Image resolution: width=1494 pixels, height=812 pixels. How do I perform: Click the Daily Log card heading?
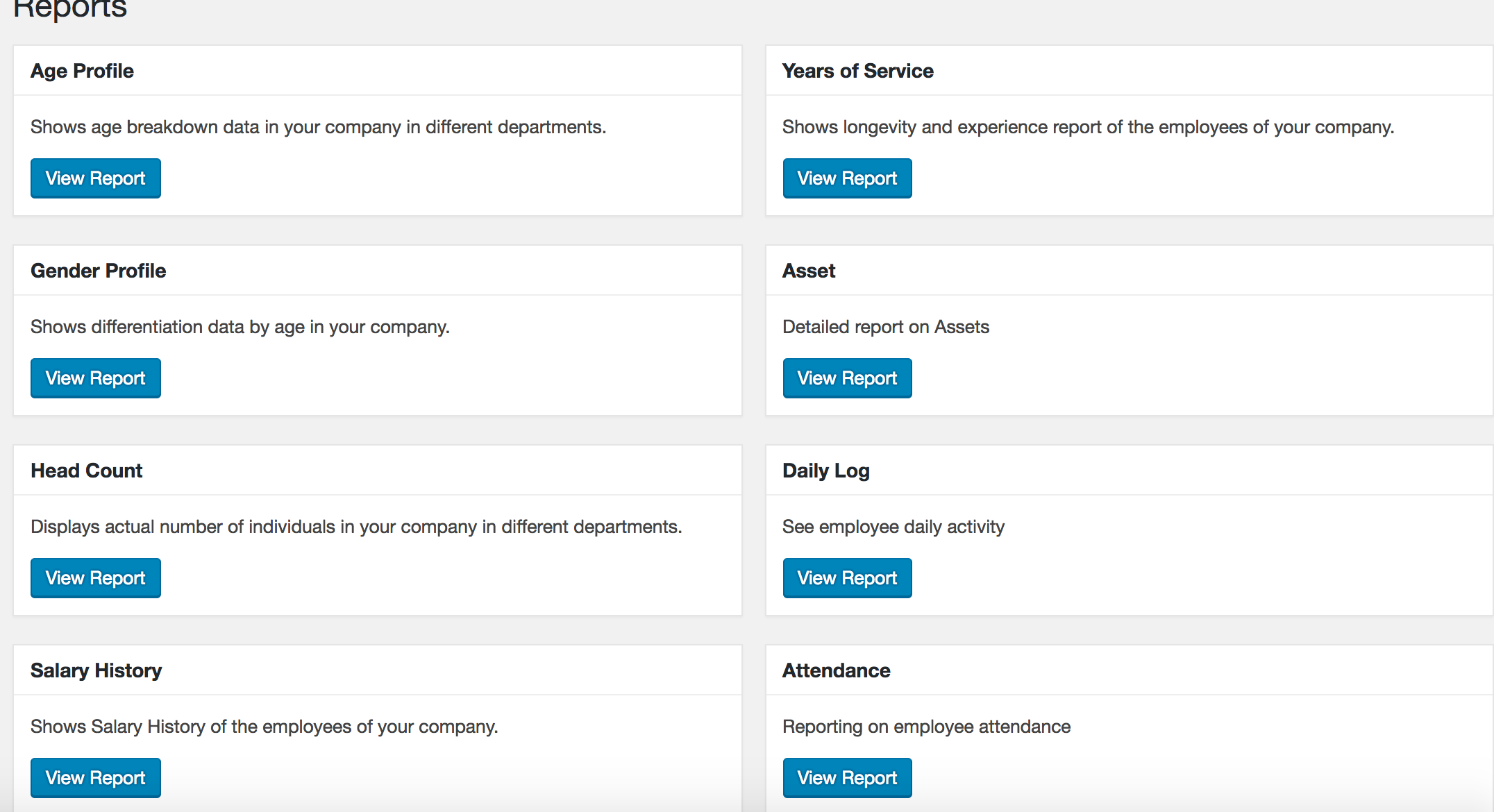point(825,471)
